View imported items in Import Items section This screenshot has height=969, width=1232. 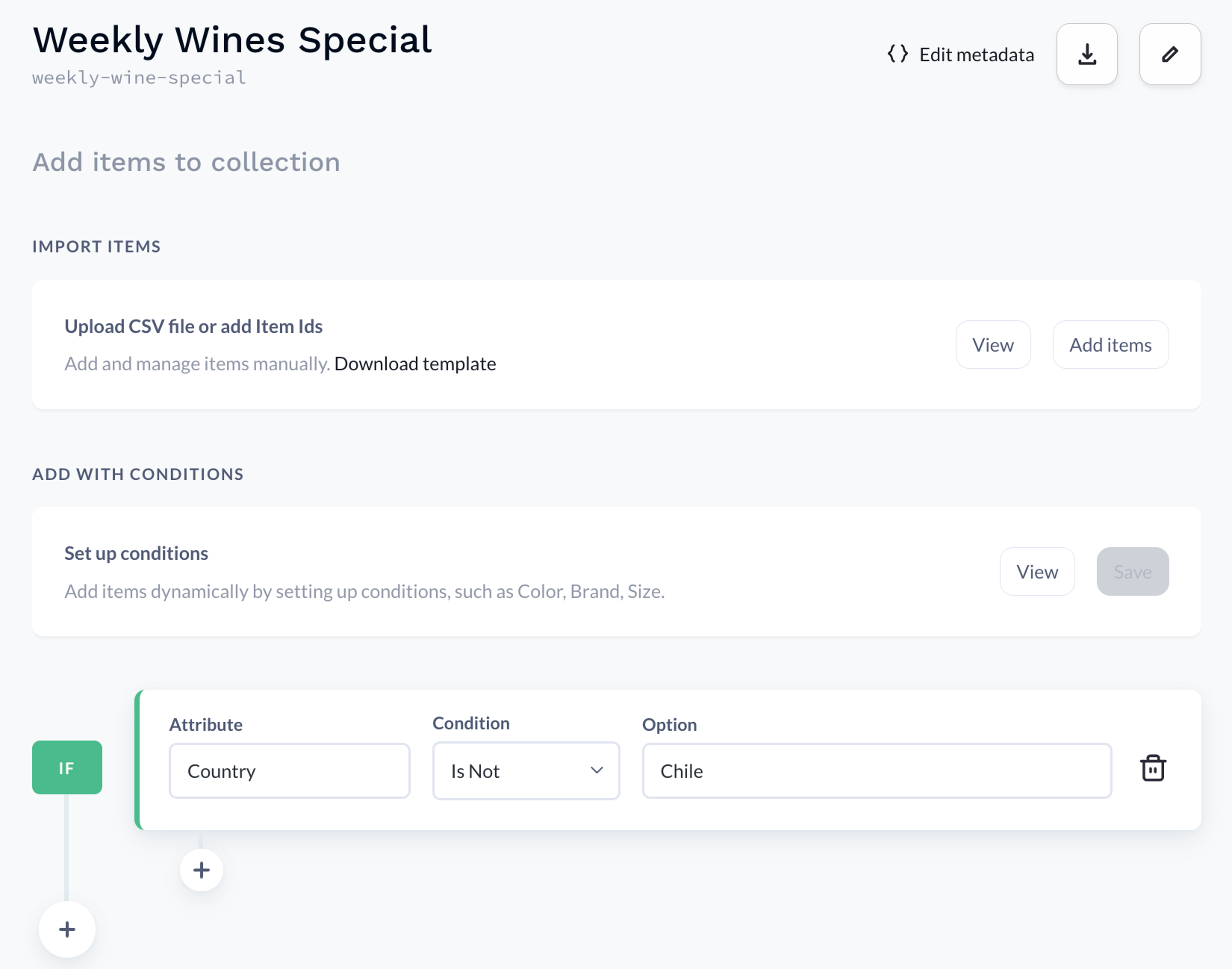993,345
